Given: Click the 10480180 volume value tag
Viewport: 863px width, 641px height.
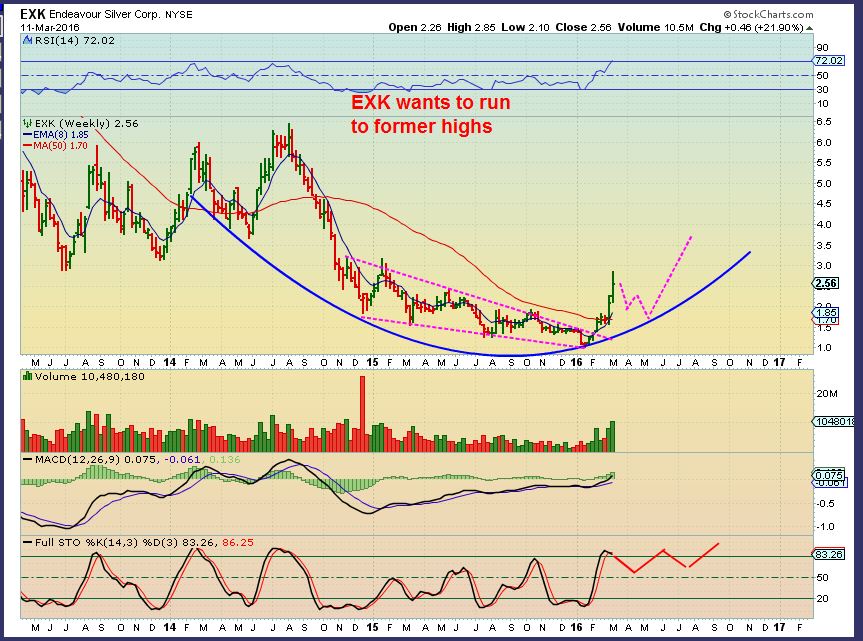Looking at the screenshot, I should pos(835,421).
